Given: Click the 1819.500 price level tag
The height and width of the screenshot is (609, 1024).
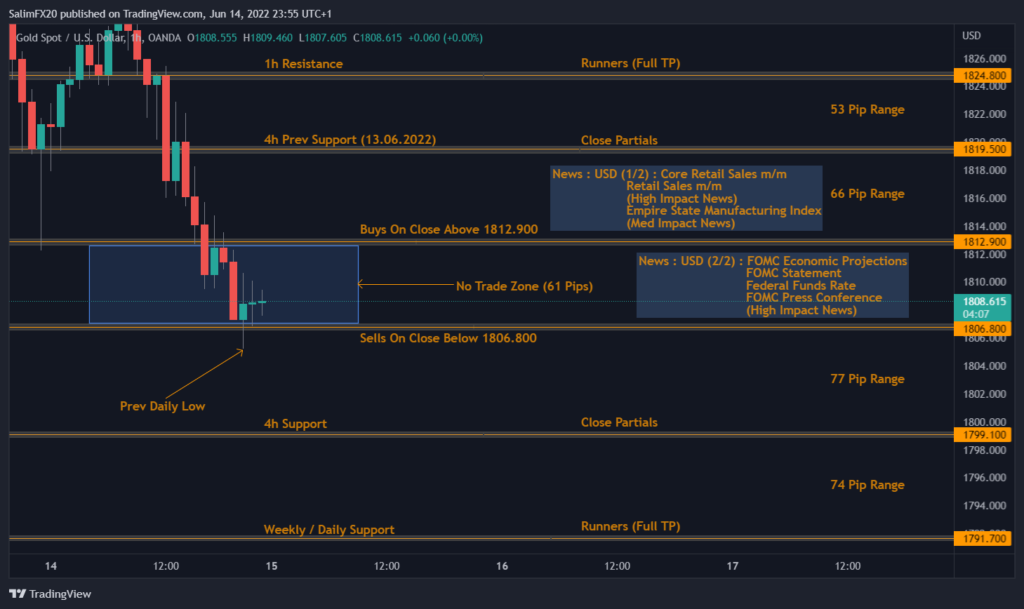Looking at the screenshot, I should pos(984,149).
